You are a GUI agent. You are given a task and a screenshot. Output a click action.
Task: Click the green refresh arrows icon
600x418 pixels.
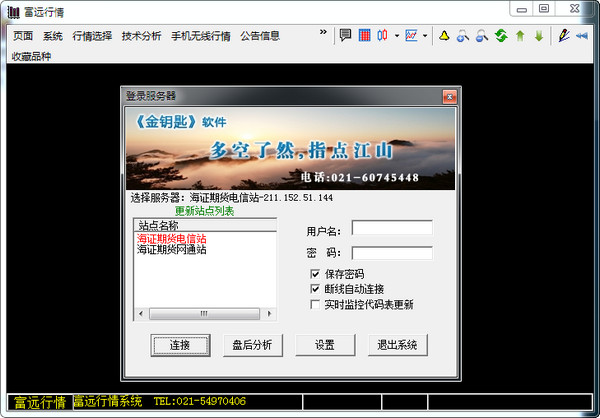pos(501,36)
